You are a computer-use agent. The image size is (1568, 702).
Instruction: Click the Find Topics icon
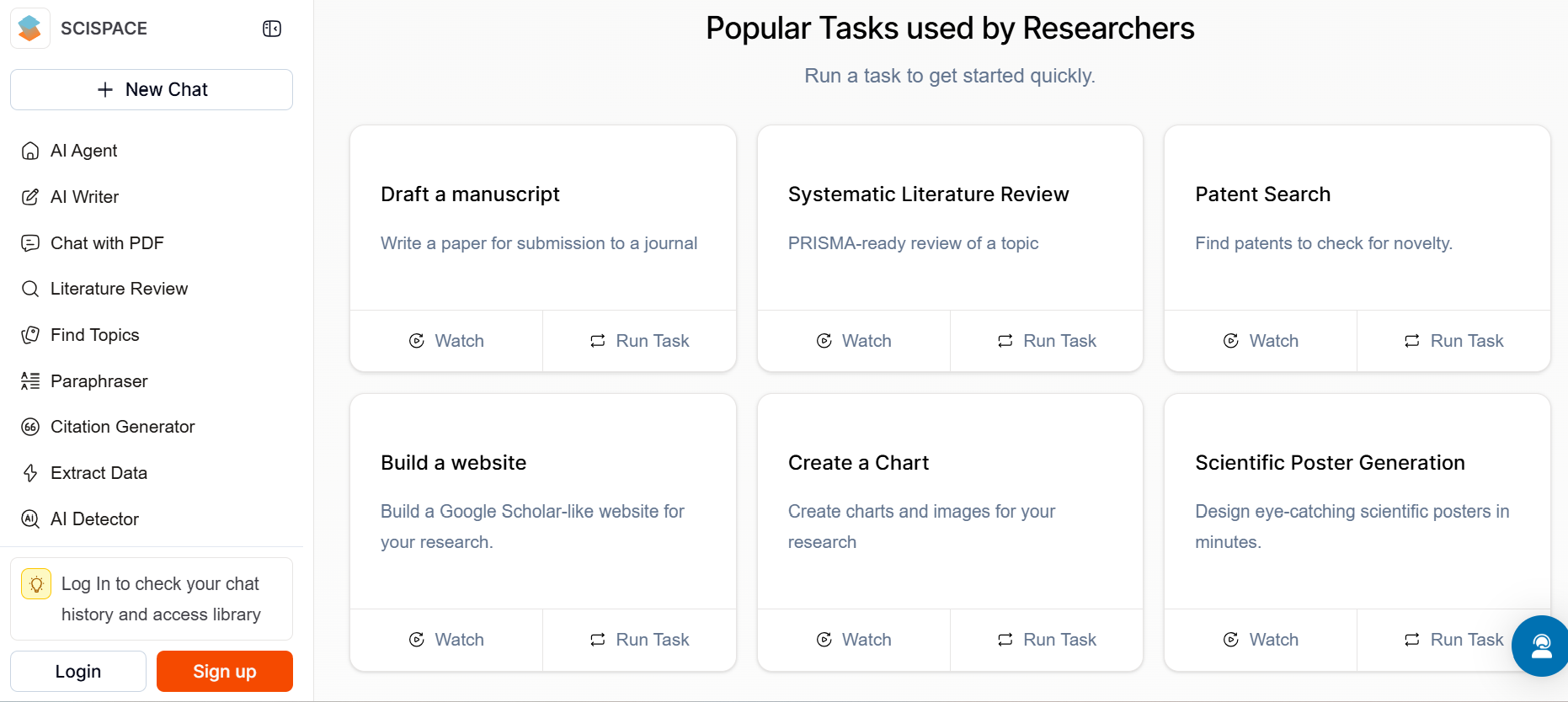click(x=30, y=335)
